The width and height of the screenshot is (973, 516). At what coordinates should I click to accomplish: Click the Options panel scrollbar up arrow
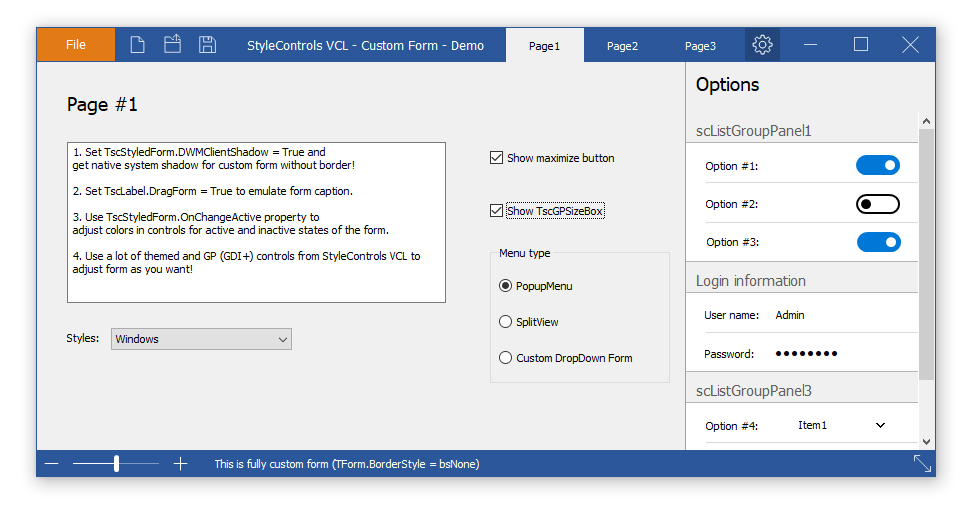(926, 121)
